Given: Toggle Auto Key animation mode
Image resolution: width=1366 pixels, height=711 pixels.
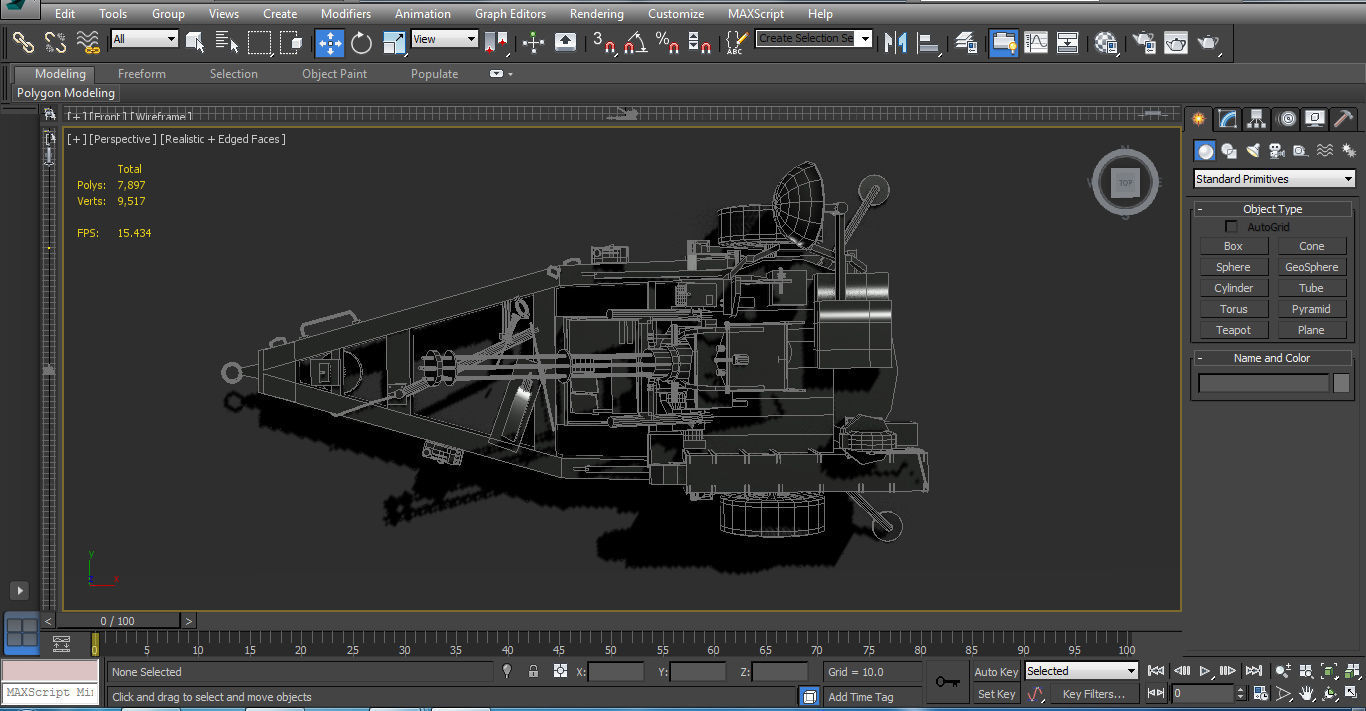Looking at the screenshot, I should coord(995,672).
